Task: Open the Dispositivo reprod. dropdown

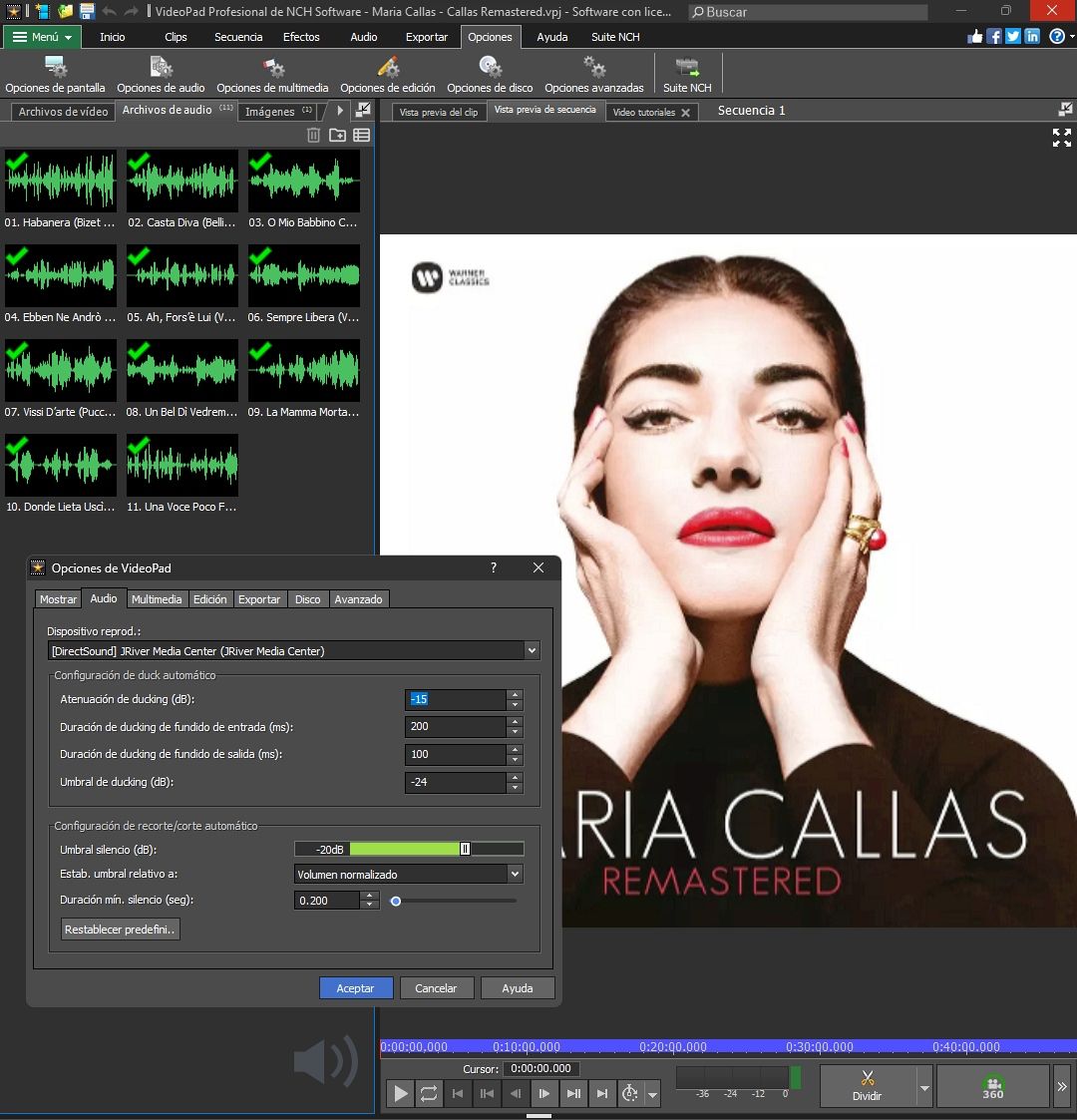Action: pos(532,651)
